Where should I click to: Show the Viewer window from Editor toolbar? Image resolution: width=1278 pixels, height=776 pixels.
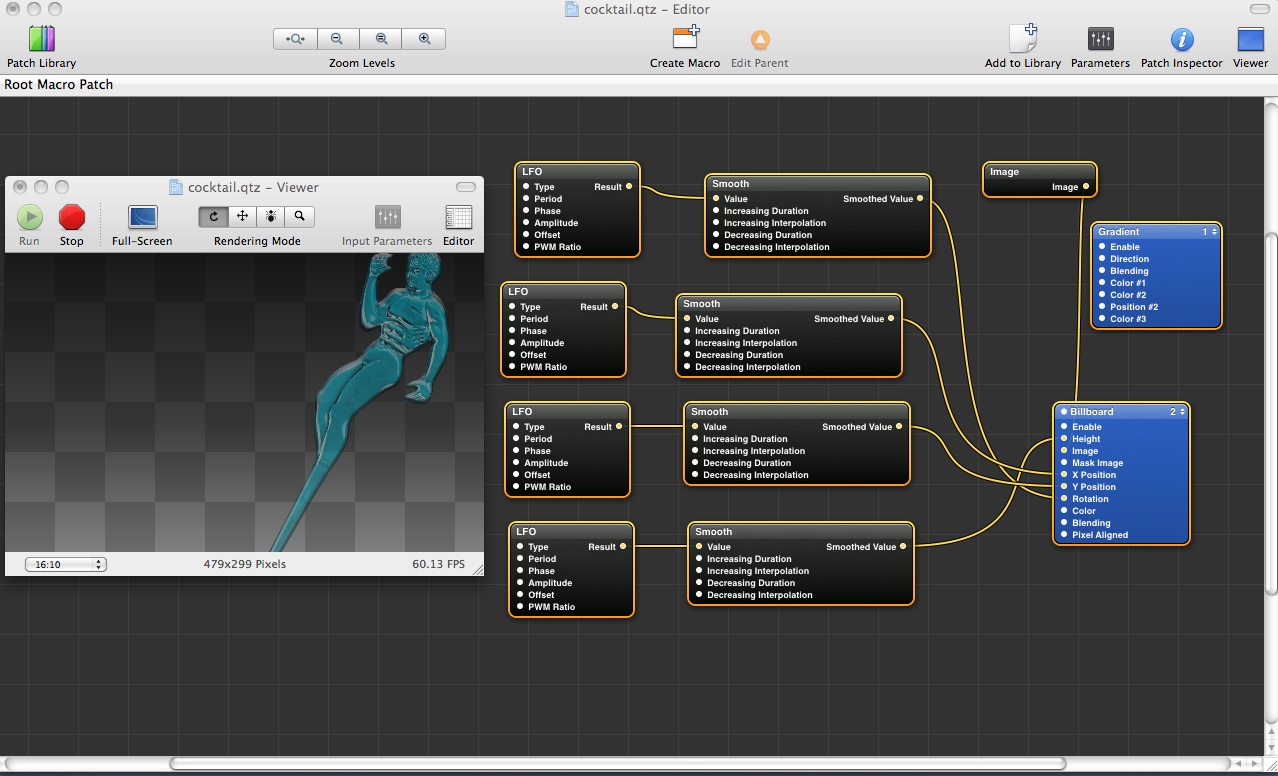[1250, 39]
